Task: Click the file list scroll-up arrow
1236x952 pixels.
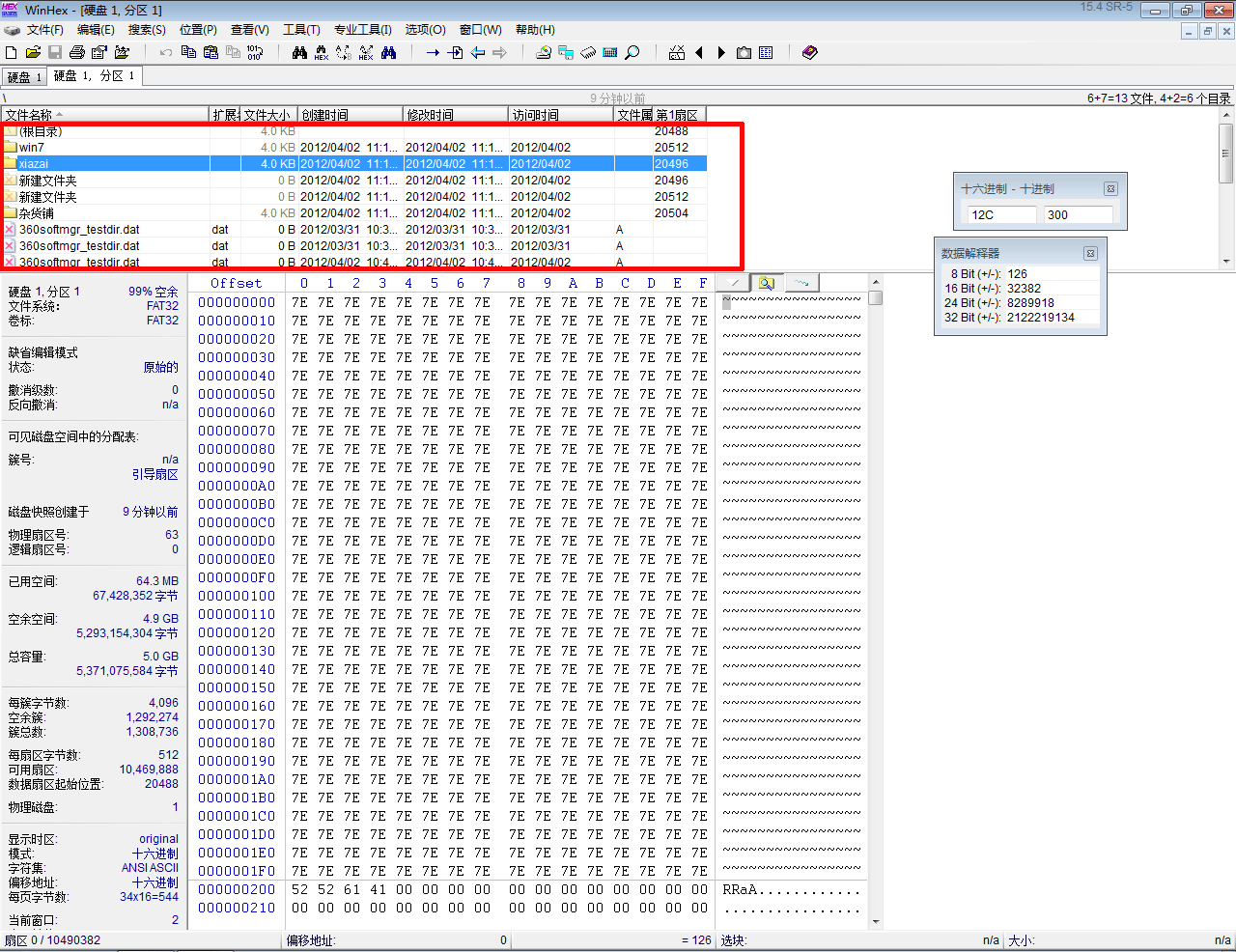Action: (x=1226, y=115)
